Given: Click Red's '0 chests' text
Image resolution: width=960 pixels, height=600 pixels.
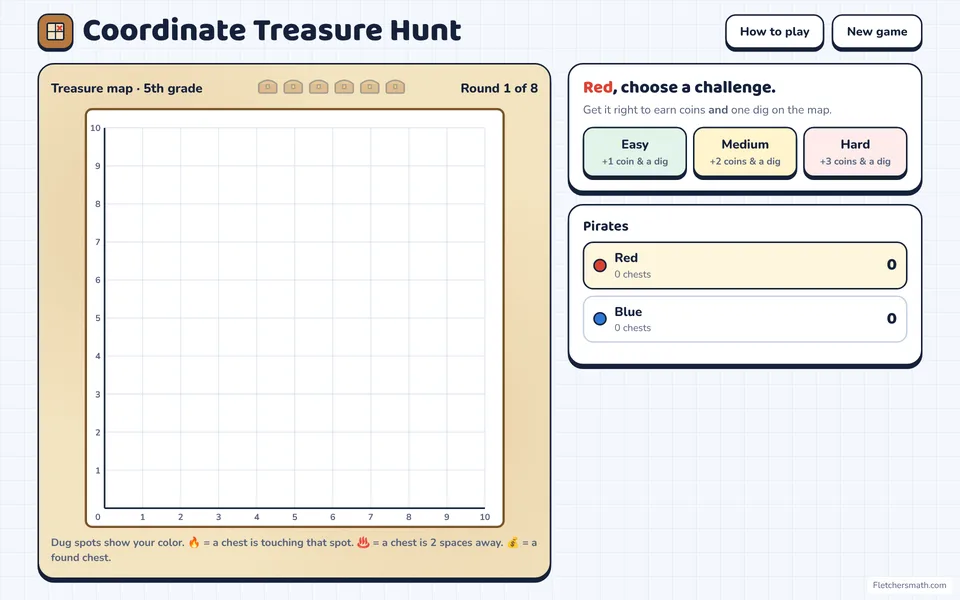Looking at the screenshot, I should click(632, 274).
